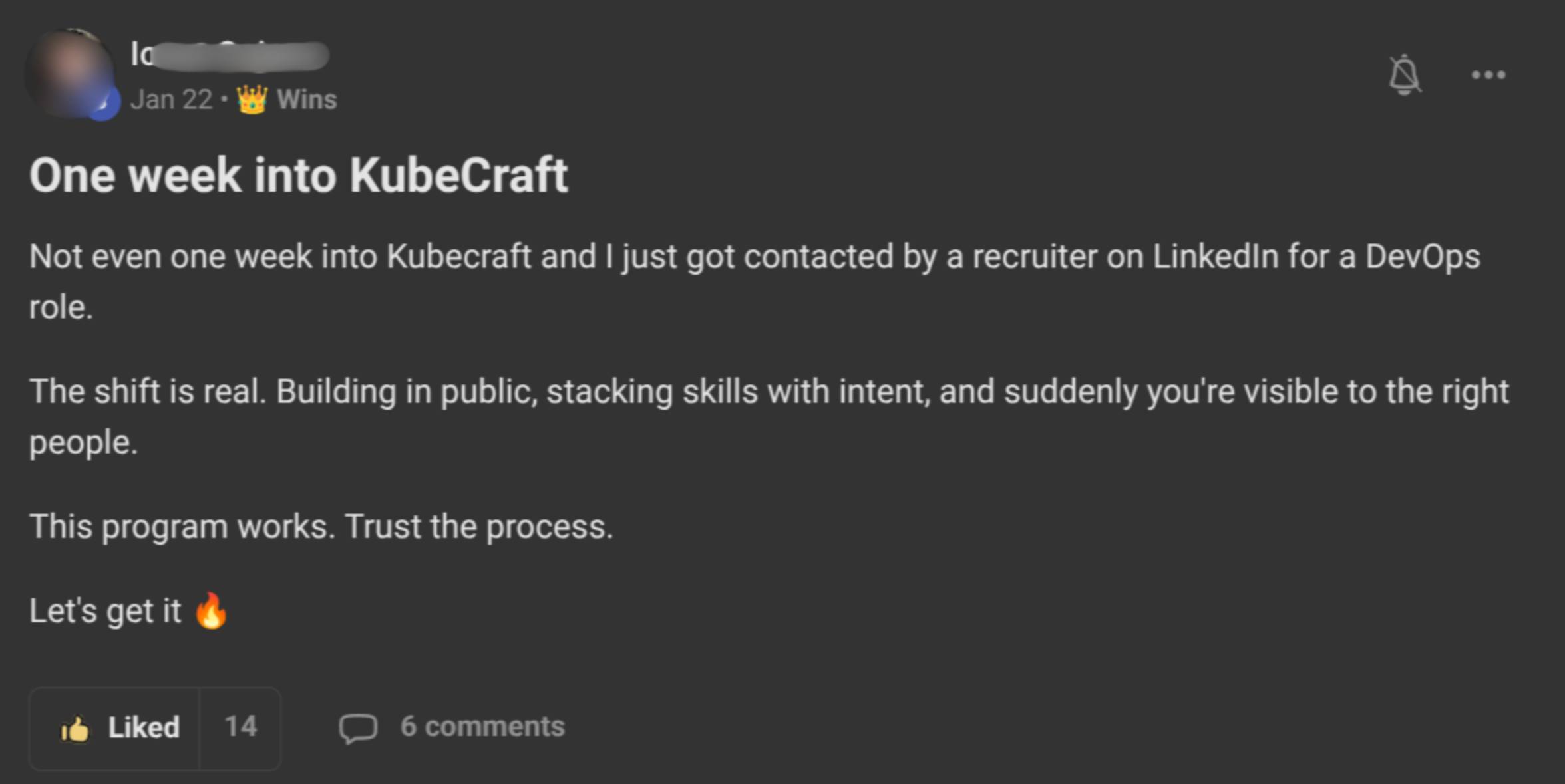The height and width of the screenshot is (784, 1565).
Task: Open the "One week into KubeCraft" post title
Action: point(299,176)
